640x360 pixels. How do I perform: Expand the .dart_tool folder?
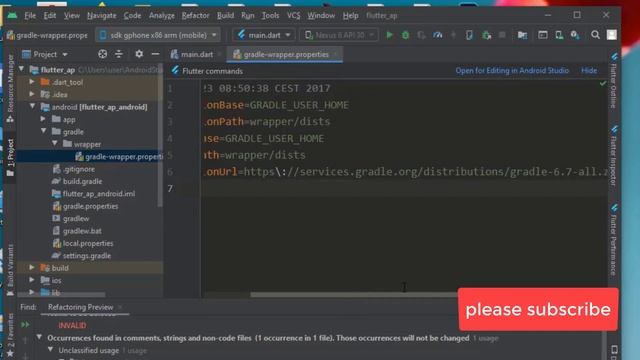point(32,82)
